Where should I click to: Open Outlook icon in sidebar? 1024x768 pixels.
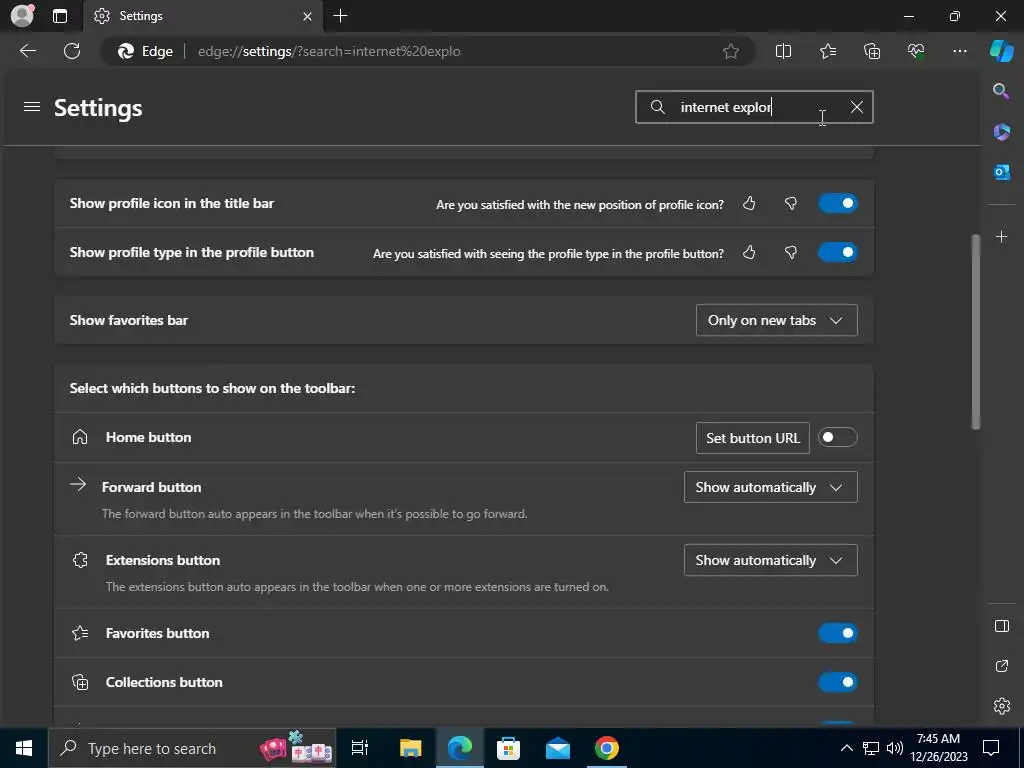tap(1001, 172)
